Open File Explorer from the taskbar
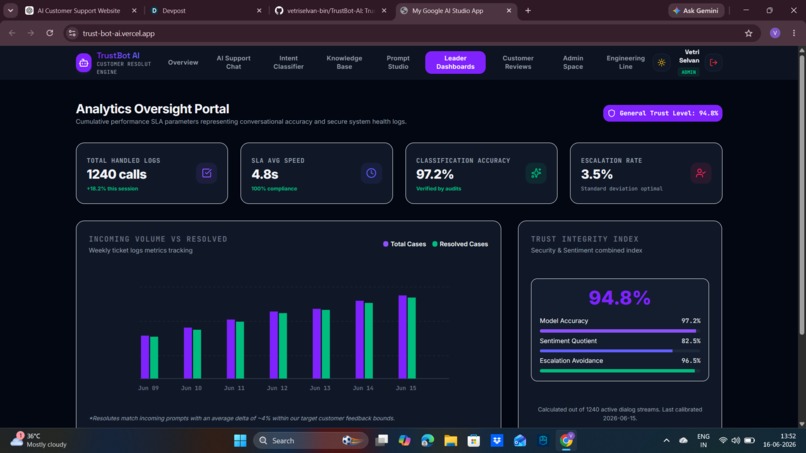 click(451, 441)
